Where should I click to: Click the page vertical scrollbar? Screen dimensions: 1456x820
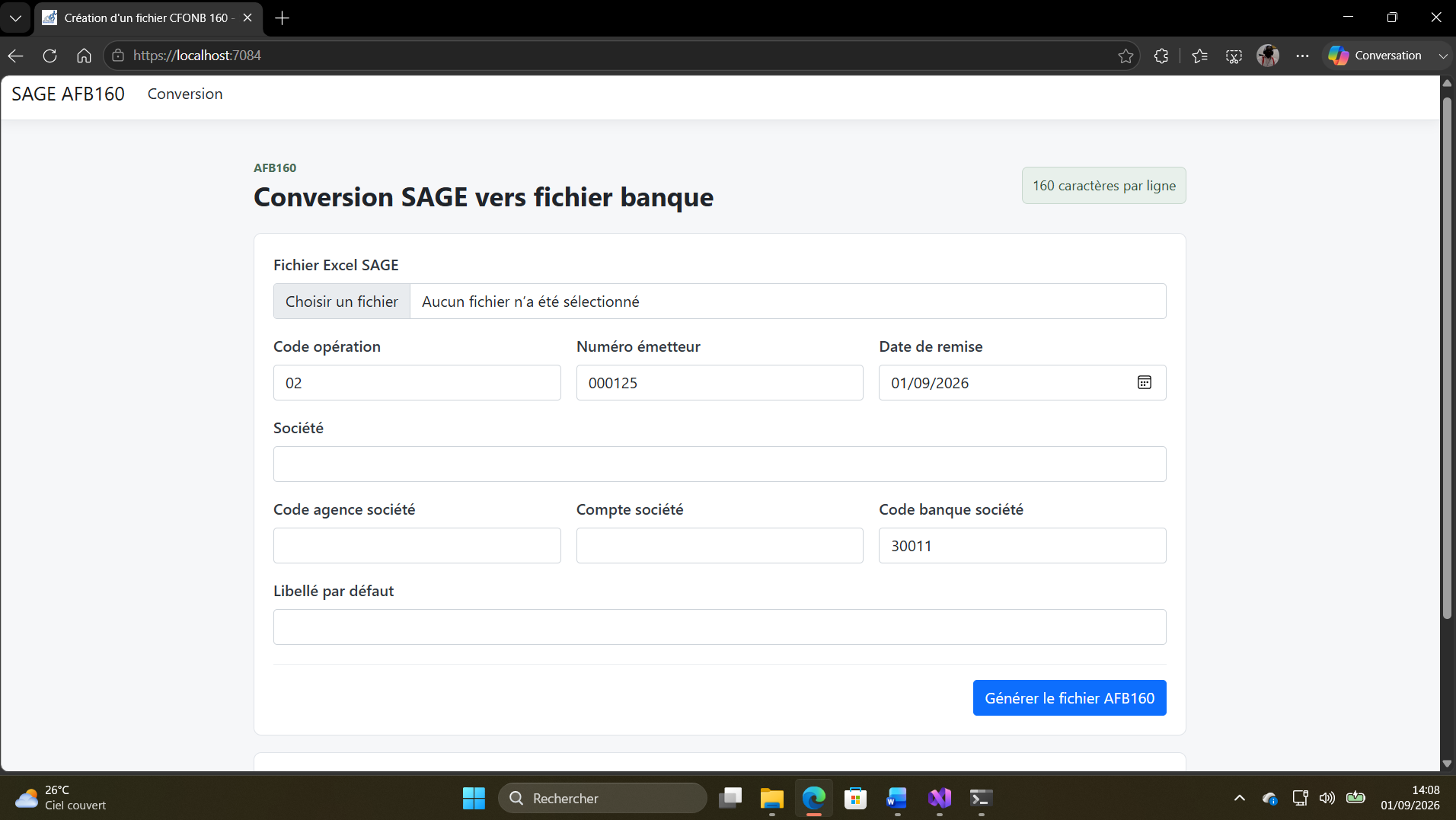pos(1447,358)
